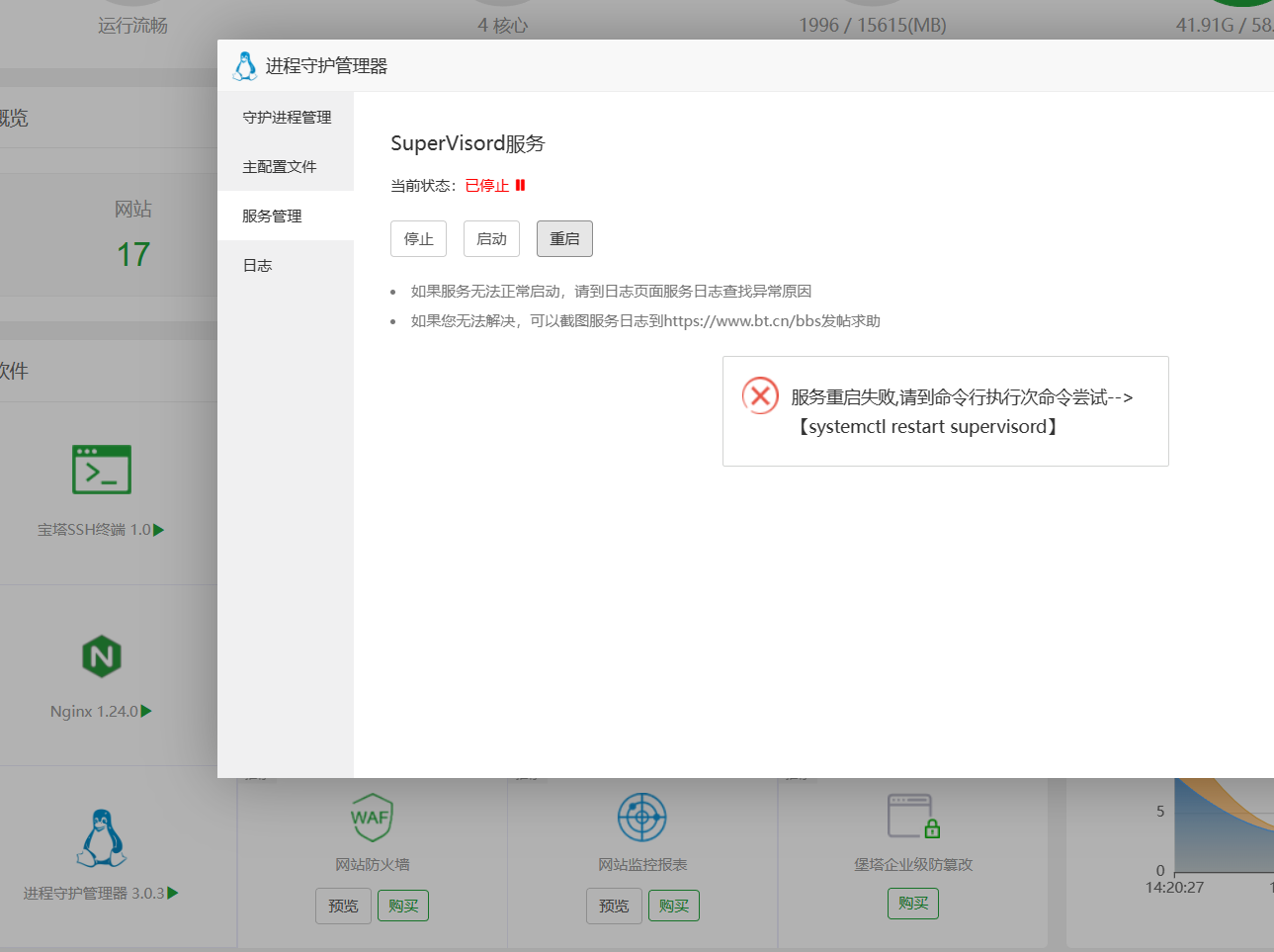1274x952 pixels.
Task: Buy the 网站防火墙 plugin
Action: pyautogui.click(x=403, y=906)
